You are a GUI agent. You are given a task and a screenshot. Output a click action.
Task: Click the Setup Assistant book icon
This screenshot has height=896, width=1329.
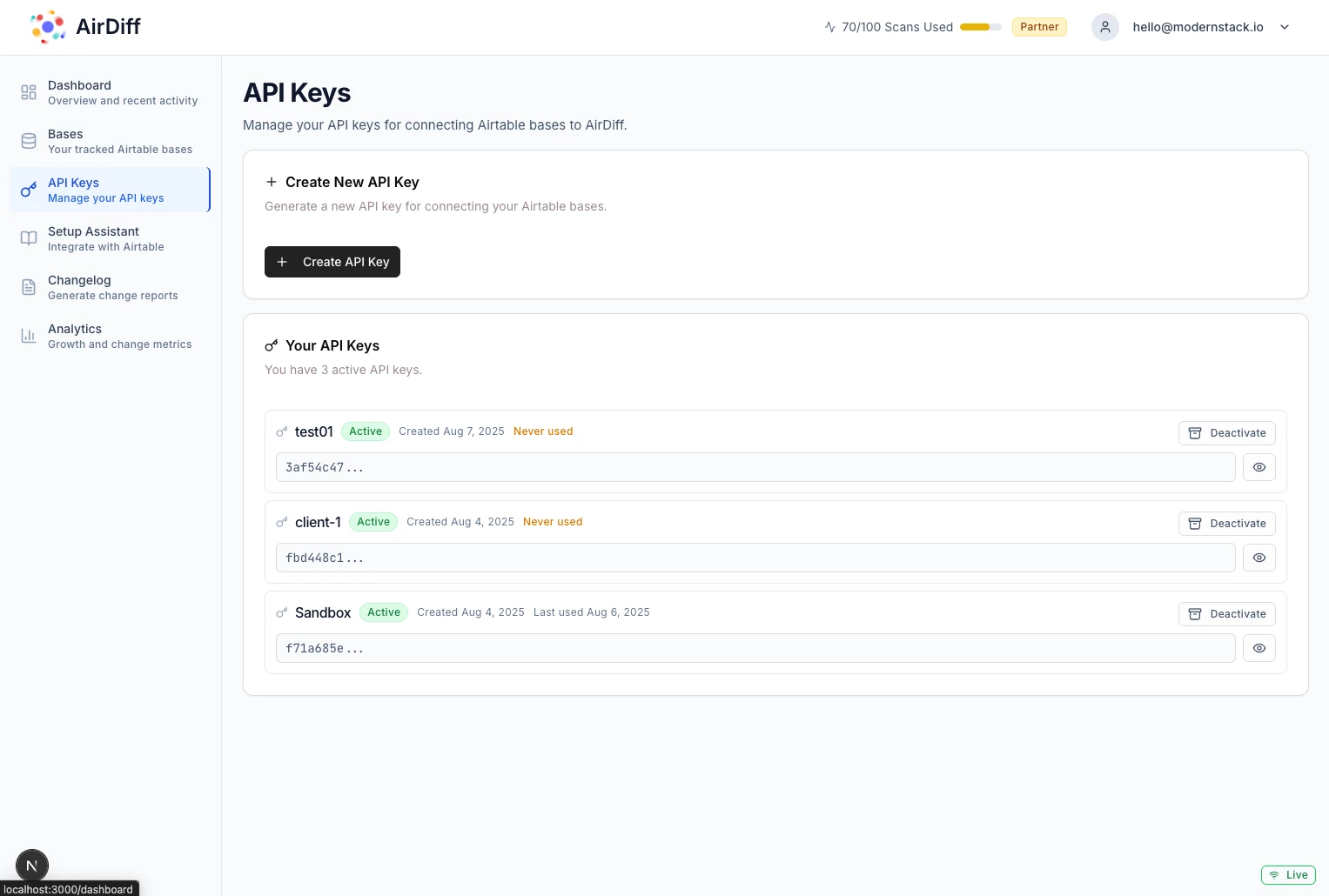pos(29,238)
